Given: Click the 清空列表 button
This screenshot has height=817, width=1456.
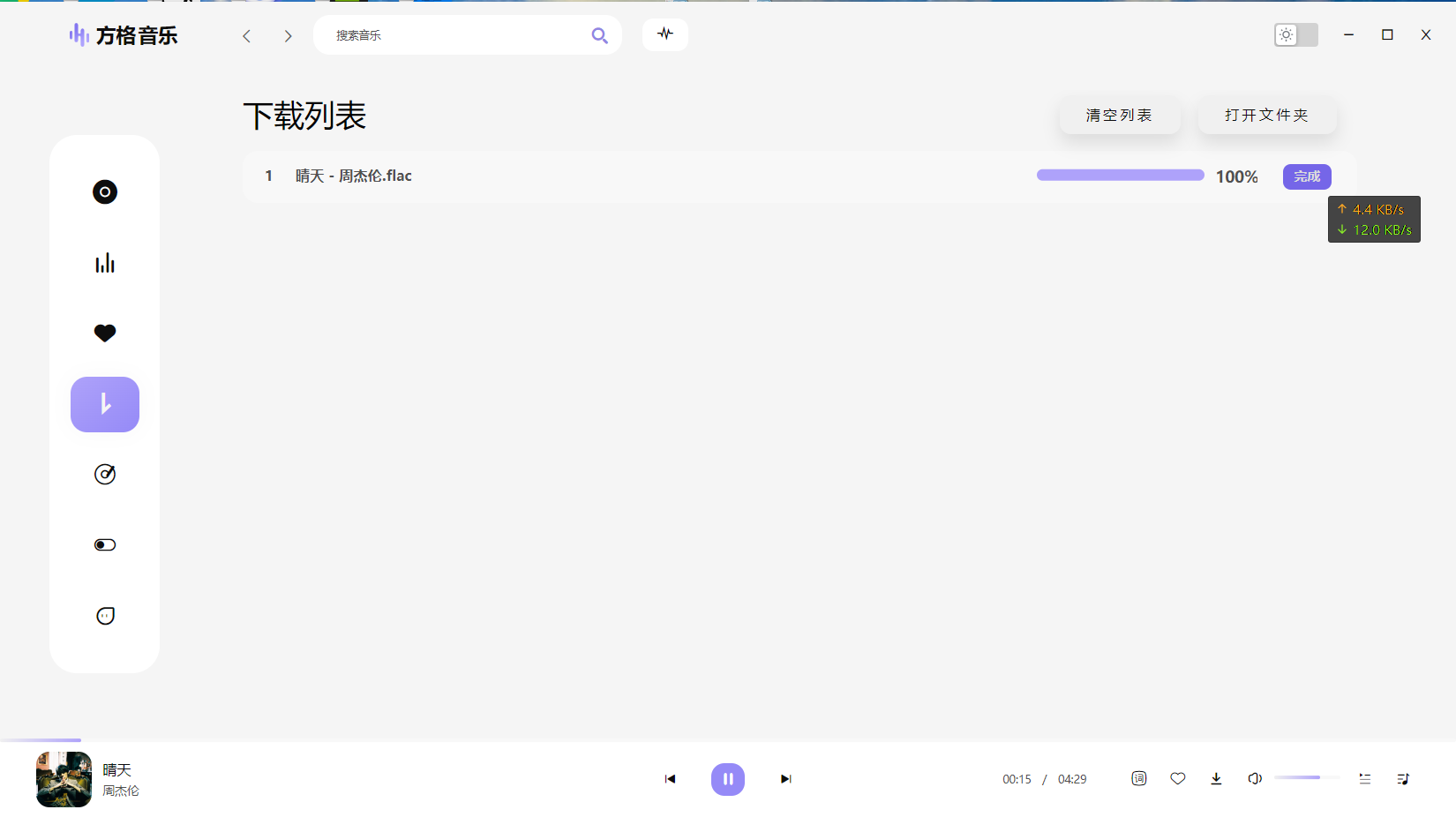Looking at the screenshot, I should coord(1119,116).
